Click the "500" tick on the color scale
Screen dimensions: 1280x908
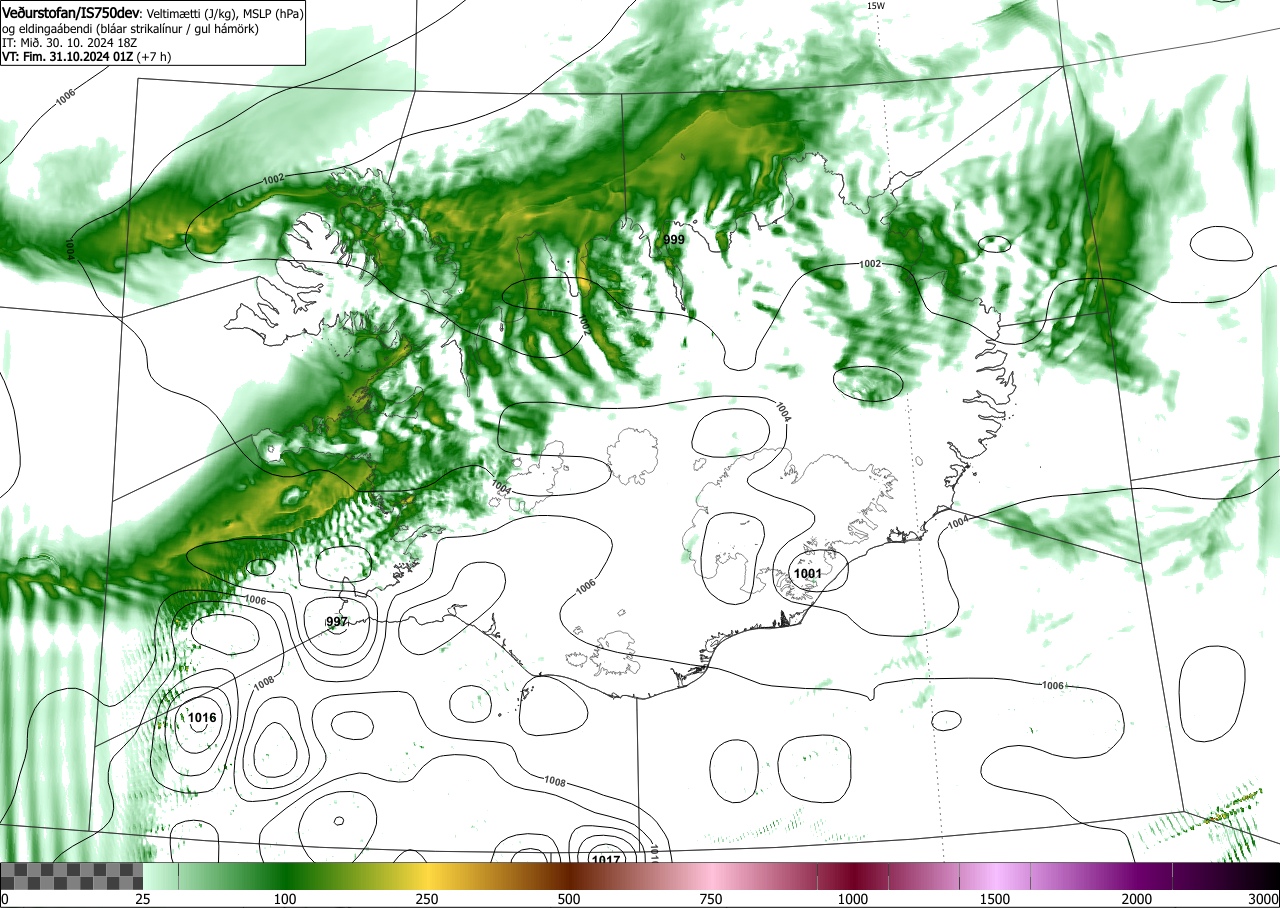569,899
